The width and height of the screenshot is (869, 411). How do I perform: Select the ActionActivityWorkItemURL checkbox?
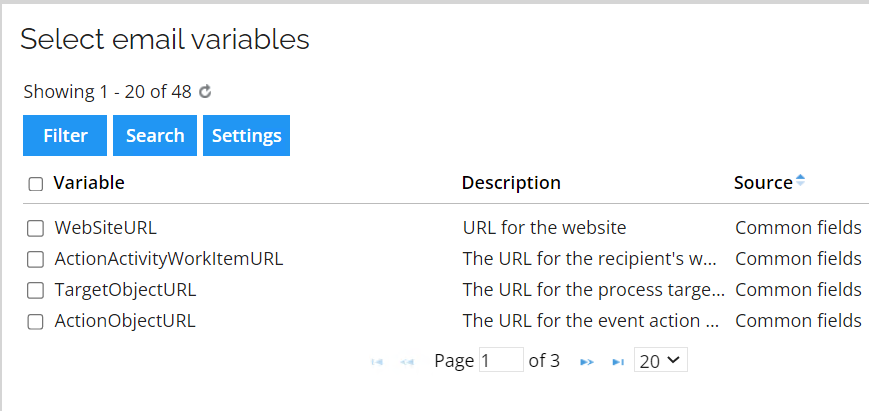pyautogui.click(x=35, y=259)
